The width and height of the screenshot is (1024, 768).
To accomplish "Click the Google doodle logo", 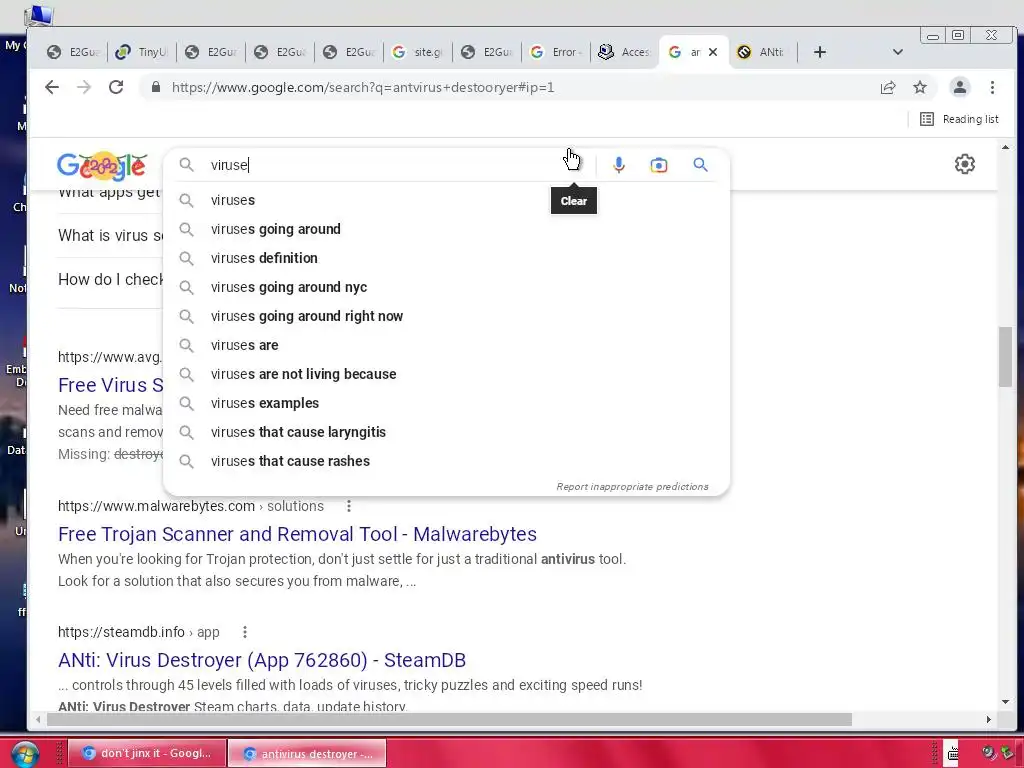I will (x=101, y=166).
